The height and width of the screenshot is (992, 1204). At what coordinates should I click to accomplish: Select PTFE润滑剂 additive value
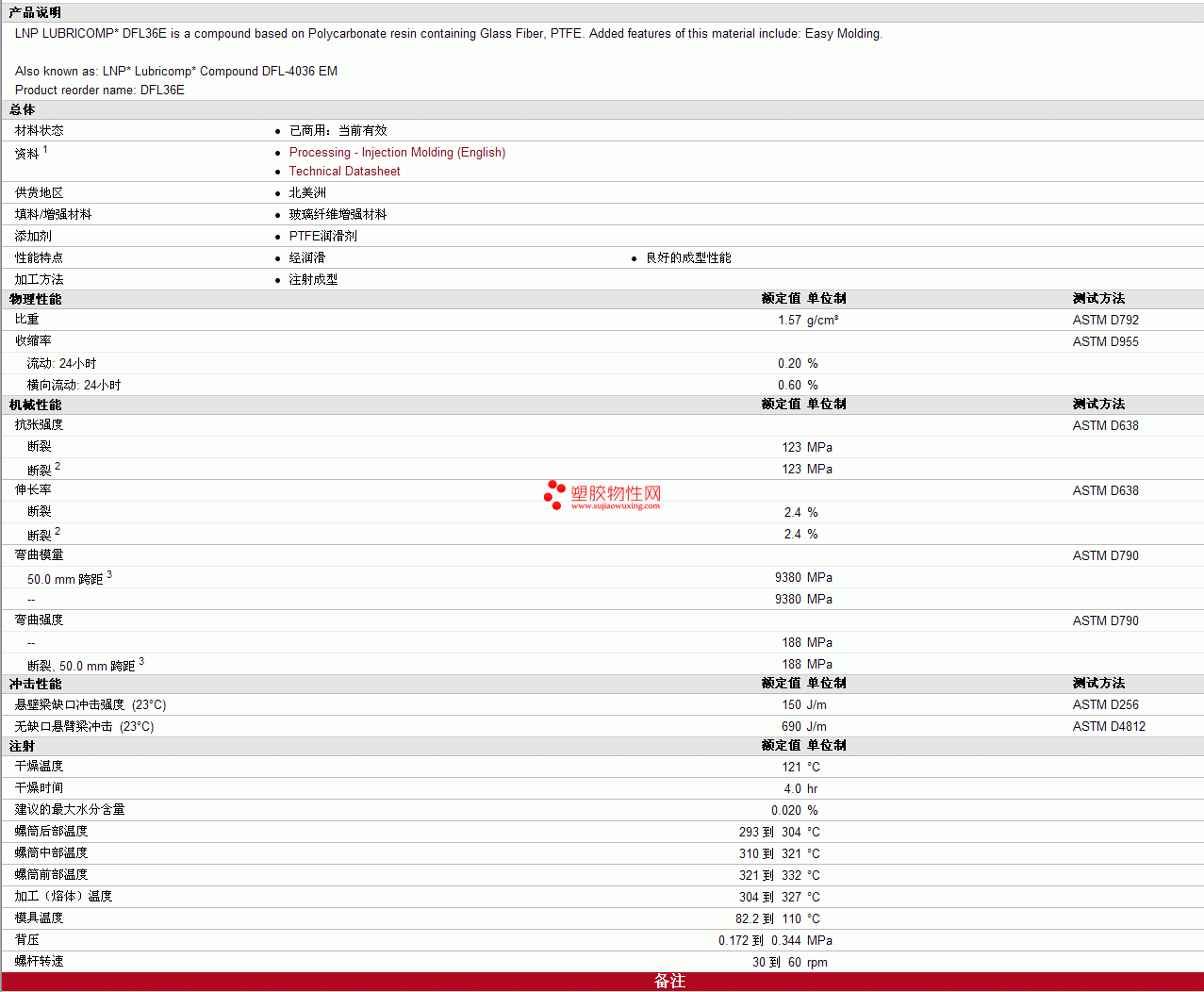tap(323, 237)
